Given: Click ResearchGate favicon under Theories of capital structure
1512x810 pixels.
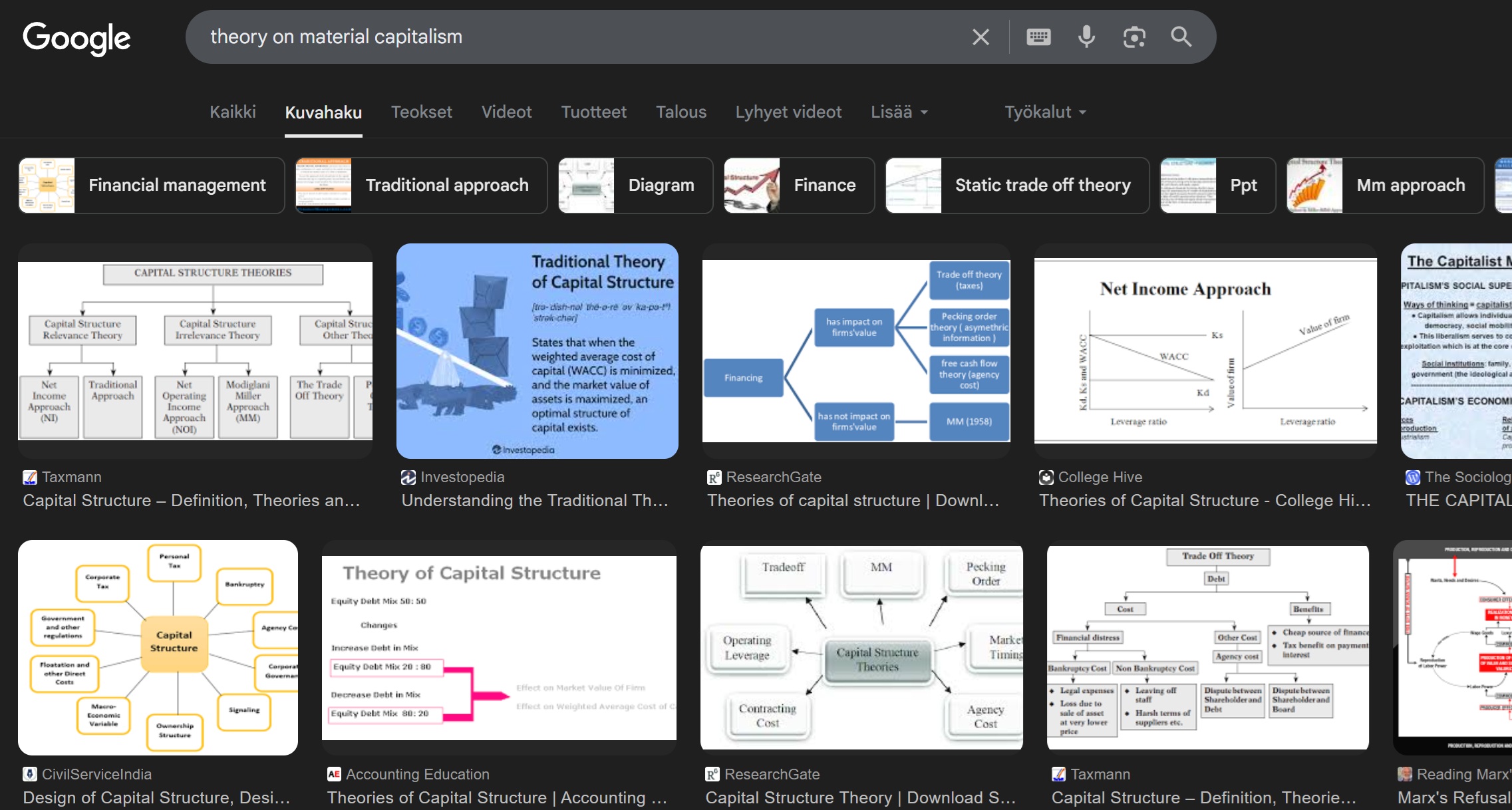Looking at the screenshot, I should pyautogui.click(x=714, y=477).
